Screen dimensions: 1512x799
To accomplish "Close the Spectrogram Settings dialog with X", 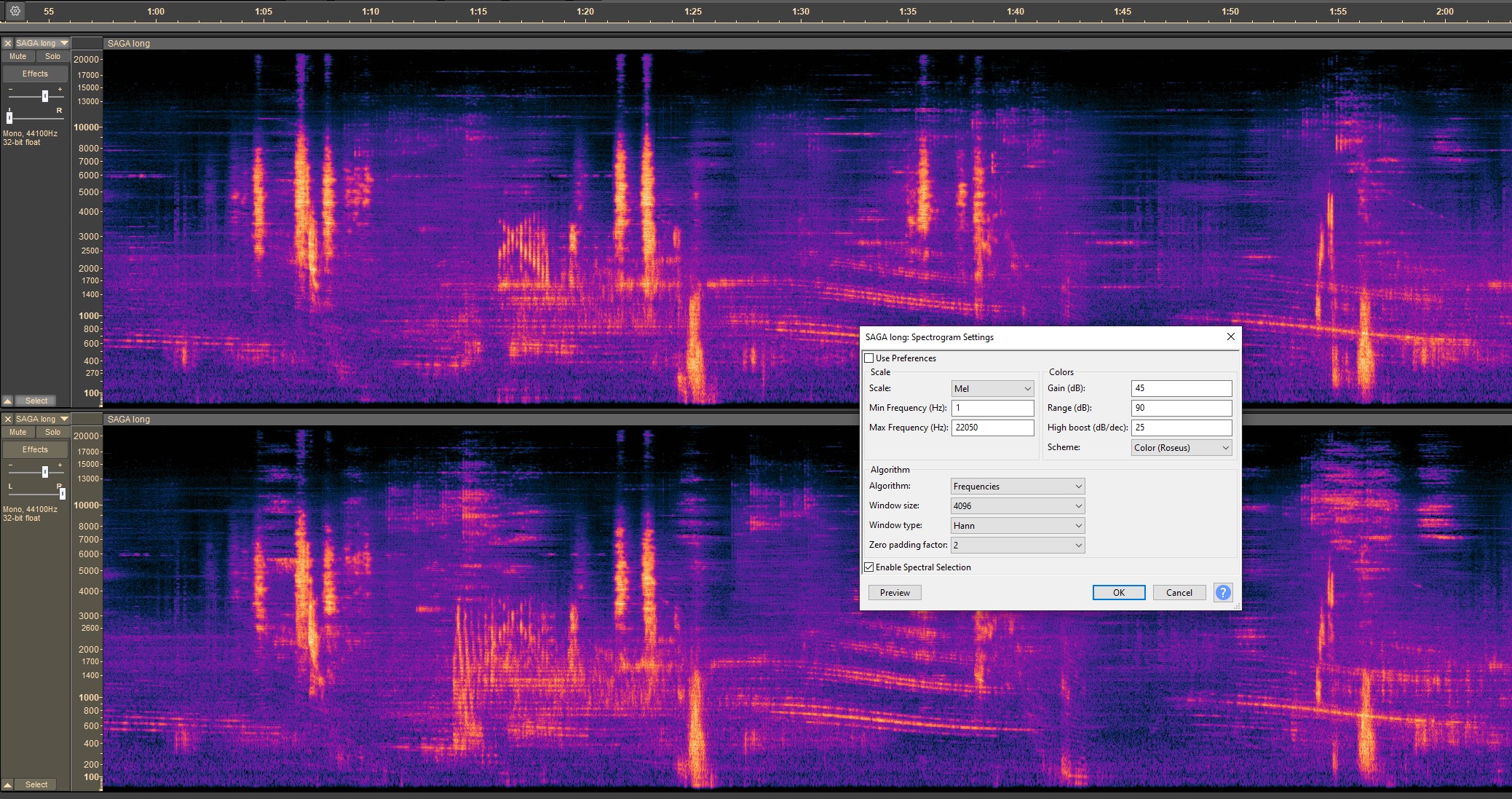I will 1230,336.
